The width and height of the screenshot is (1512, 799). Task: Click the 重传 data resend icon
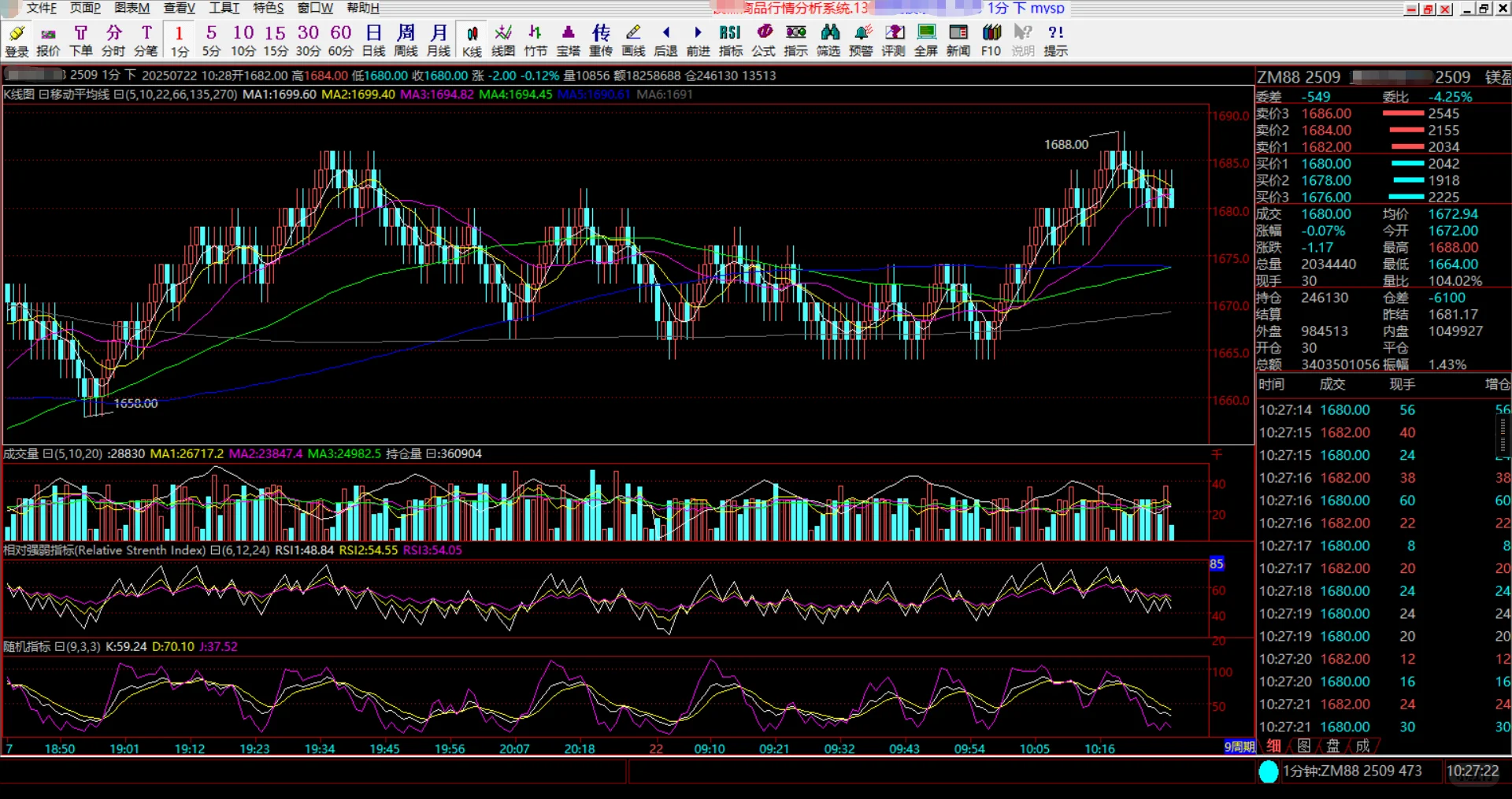click(601, 40)
